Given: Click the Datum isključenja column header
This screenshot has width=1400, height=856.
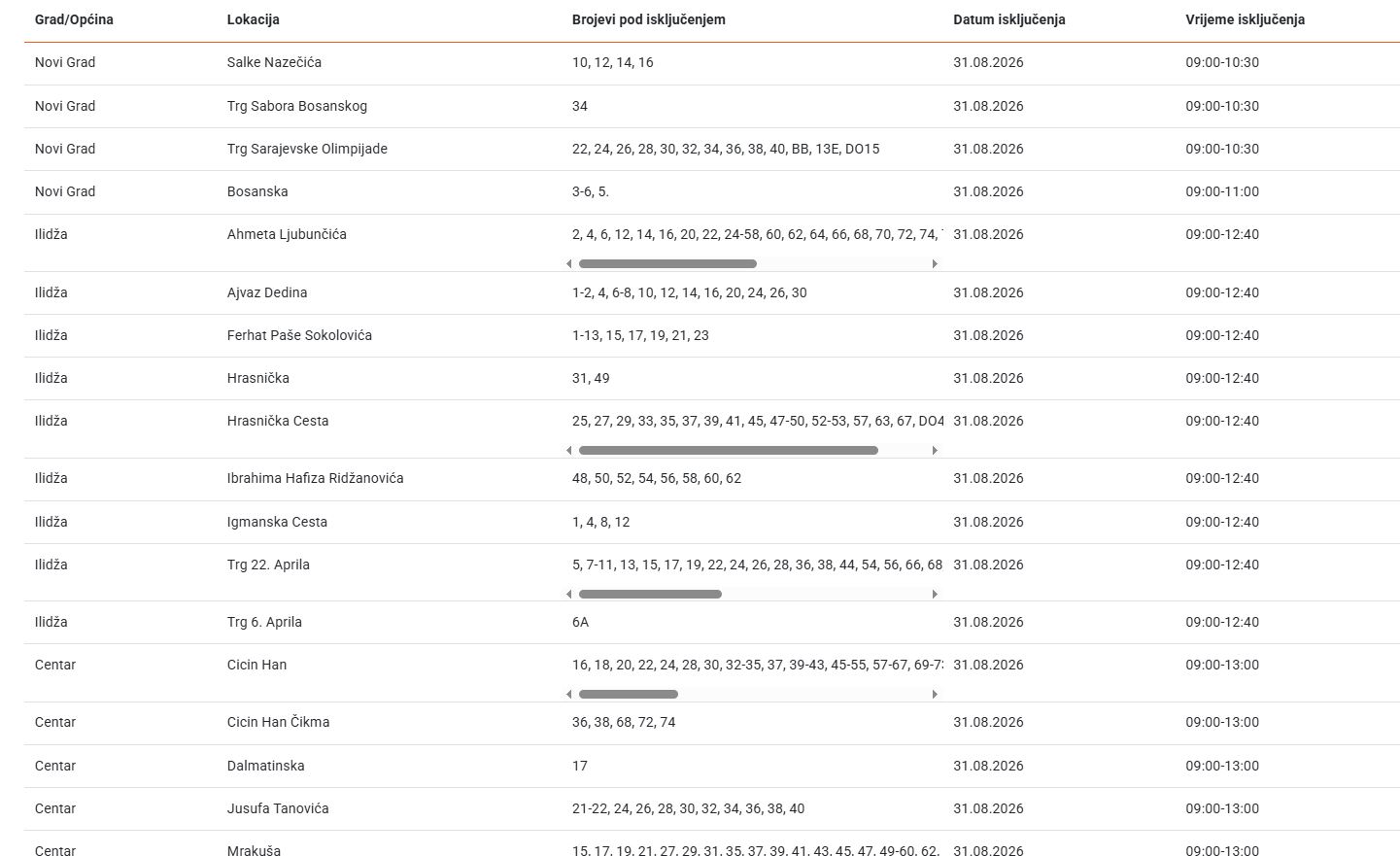Looking at the screenshot, I should tap(1009, 19).
